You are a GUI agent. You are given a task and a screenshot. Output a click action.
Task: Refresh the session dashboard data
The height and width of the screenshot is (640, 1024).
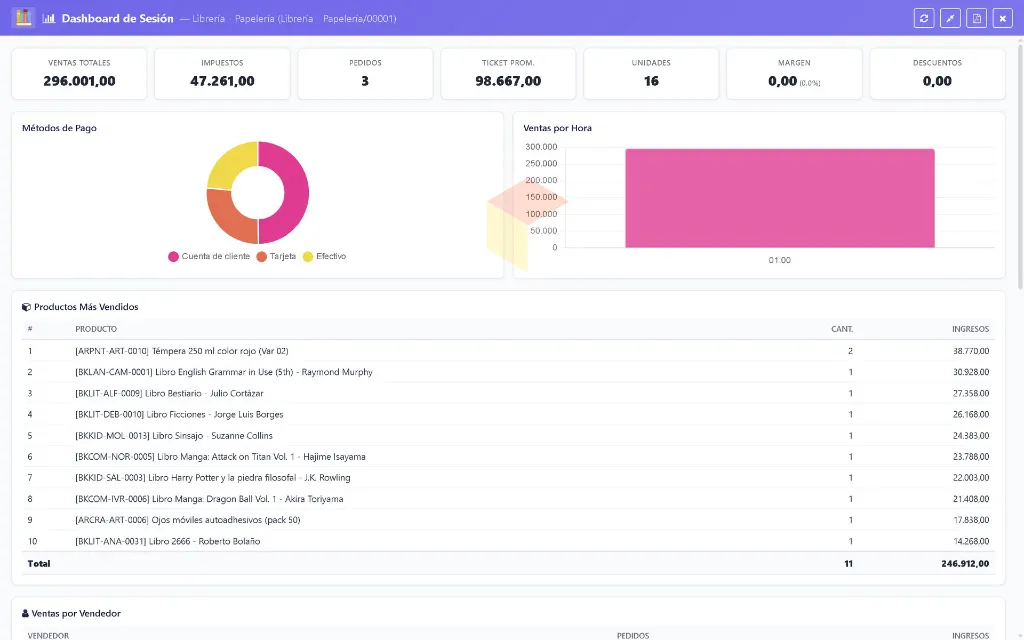(923, 18)
